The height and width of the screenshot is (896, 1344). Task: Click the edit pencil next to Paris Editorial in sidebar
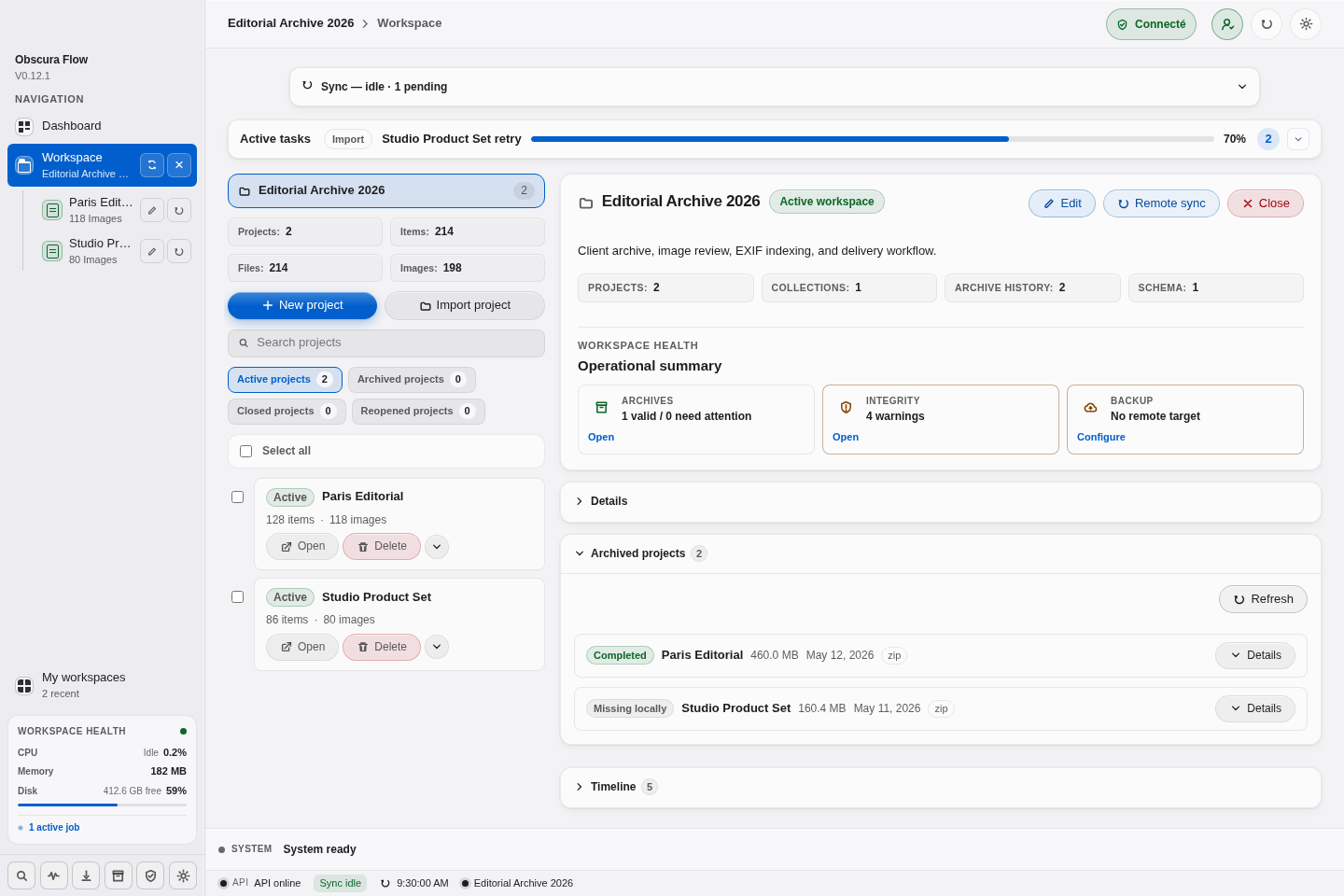click(152, 210)
